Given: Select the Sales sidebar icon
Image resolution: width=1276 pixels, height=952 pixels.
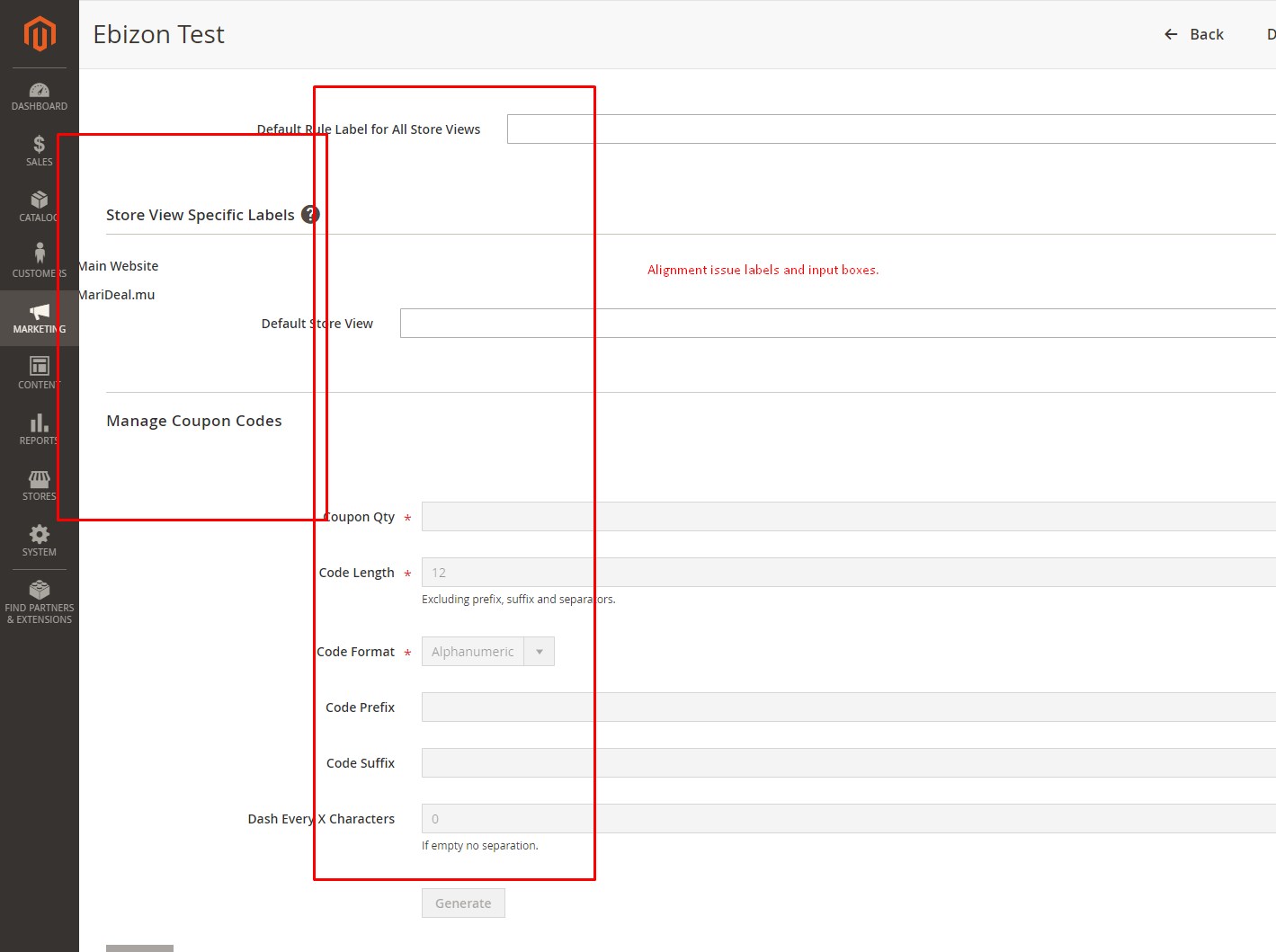Looking at the screenshot, I should 39,151.
